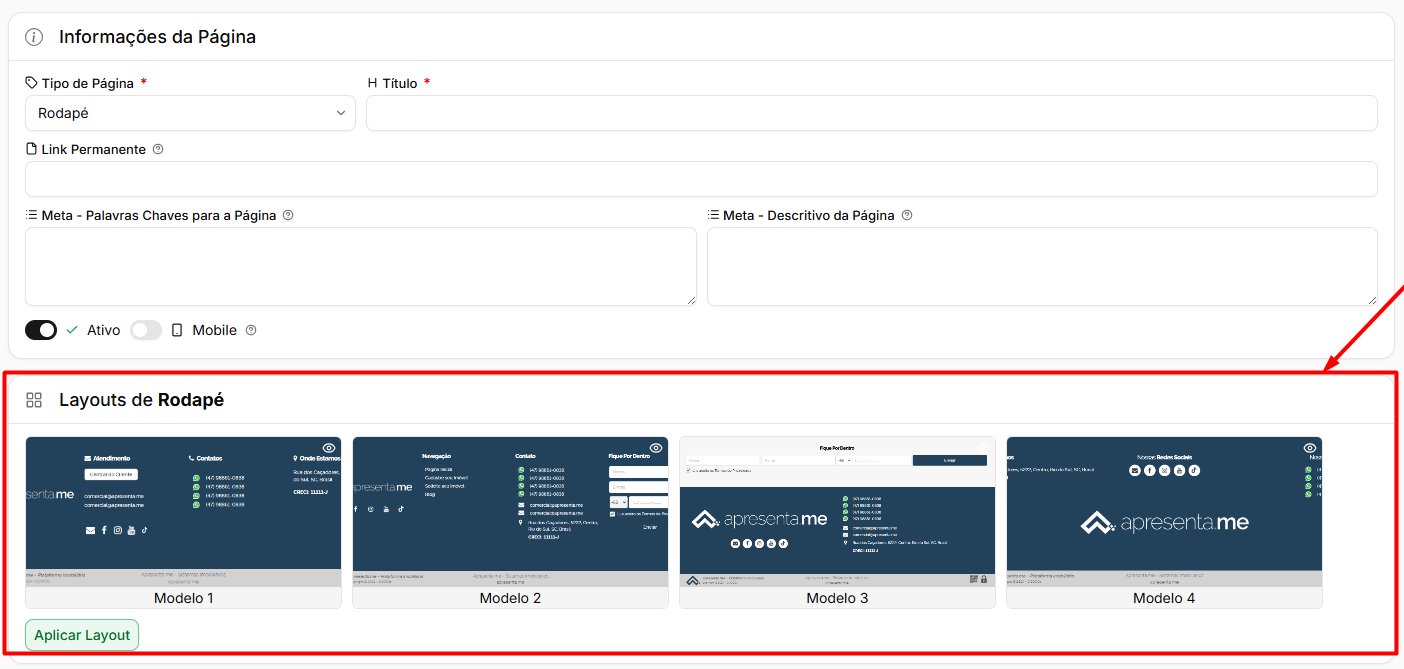Click the info icon beside Informações da Página

(34, 37)
